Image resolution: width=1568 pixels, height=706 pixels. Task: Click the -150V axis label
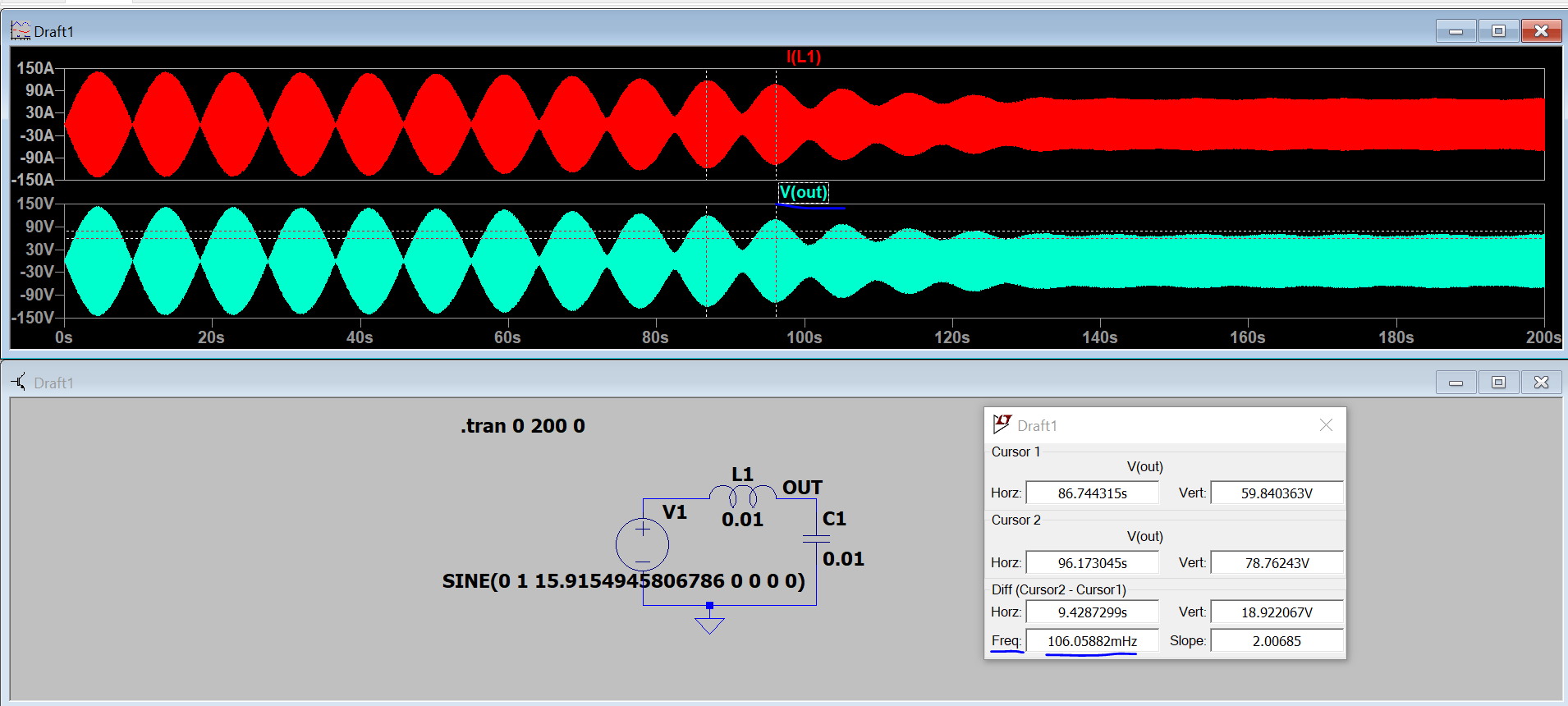point(33,318)
